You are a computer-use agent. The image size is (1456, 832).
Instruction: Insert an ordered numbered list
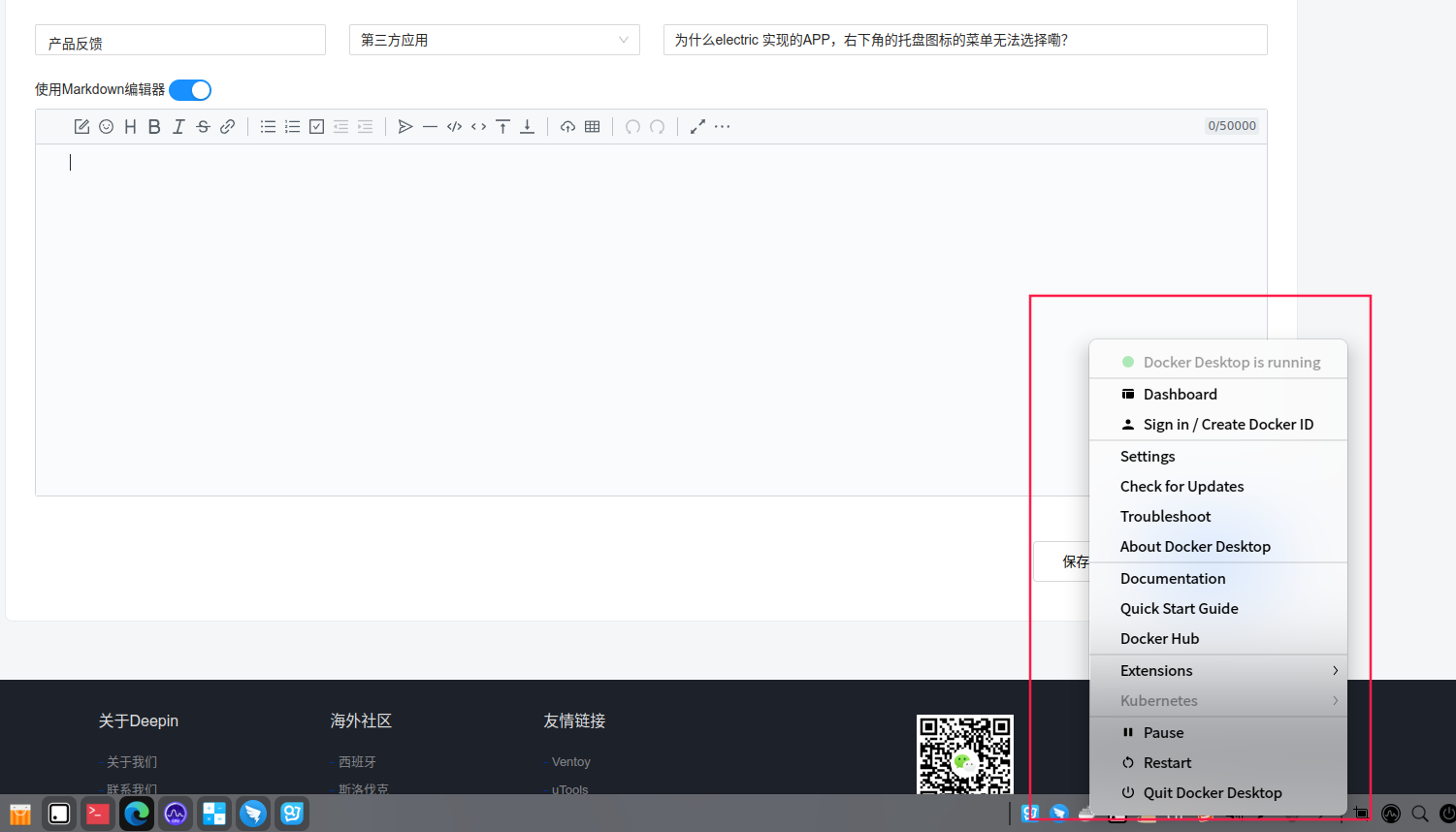[292, 127]
